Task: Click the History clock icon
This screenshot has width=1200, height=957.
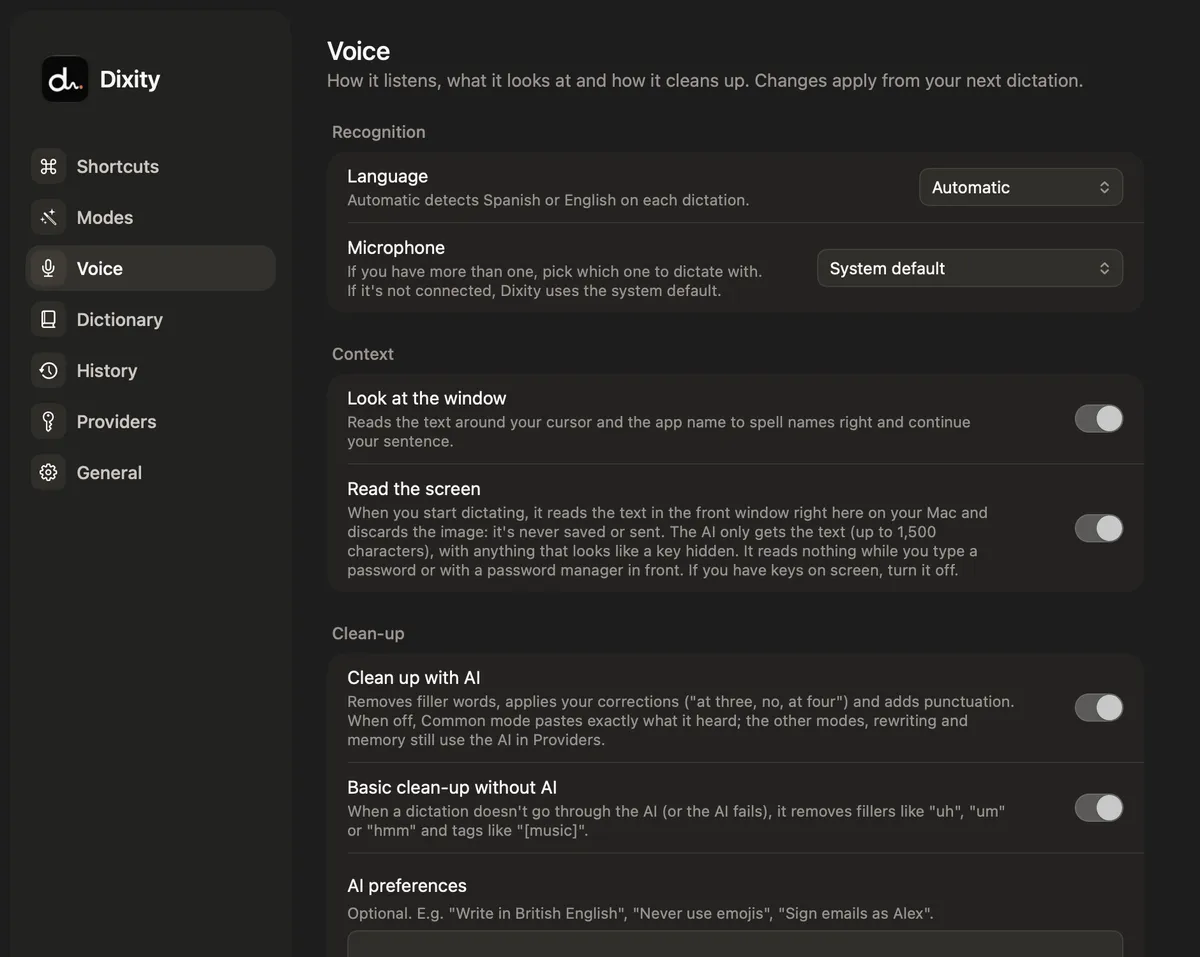Action: (48, 370)
